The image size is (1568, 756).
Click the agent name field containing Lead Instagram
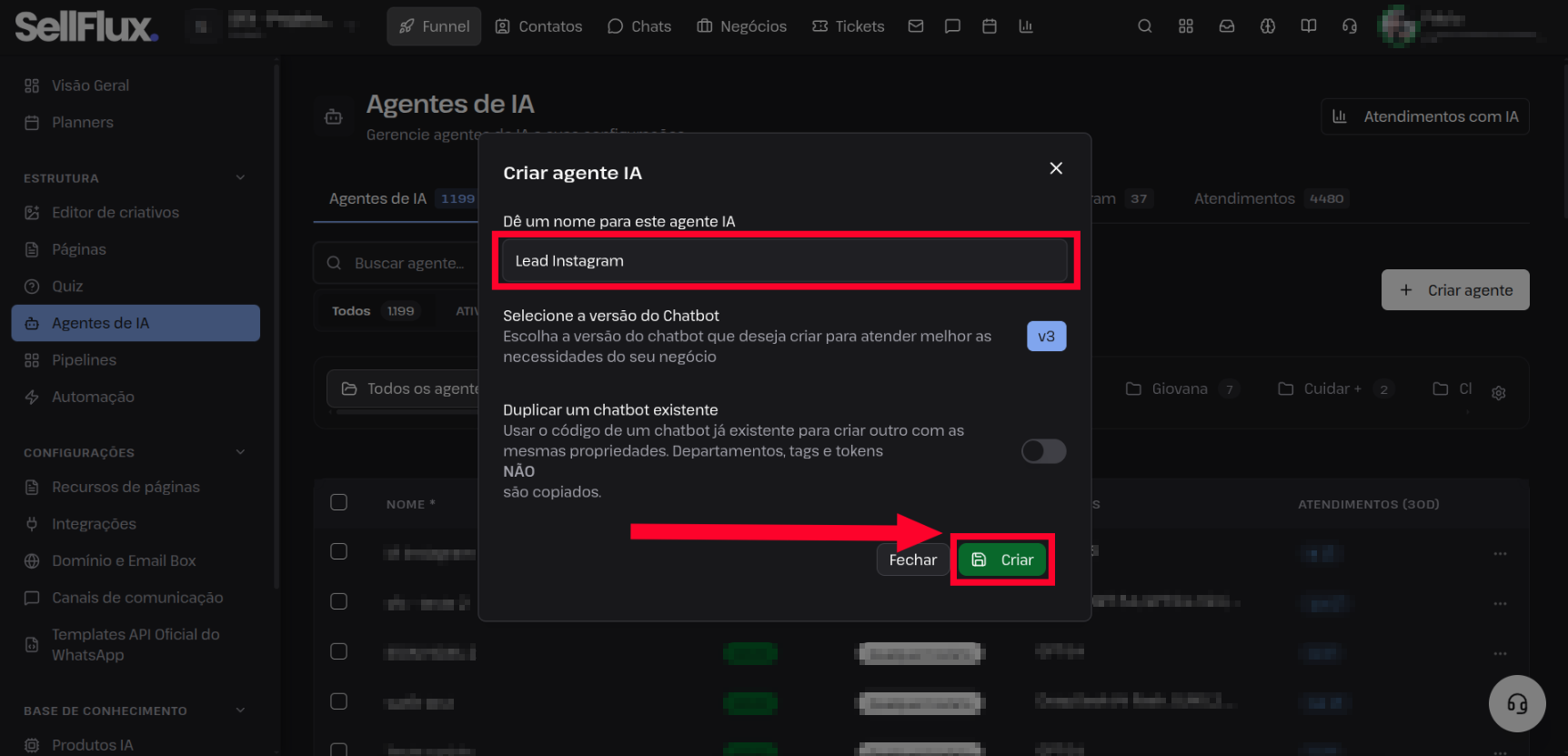click(x=785, y=261)
